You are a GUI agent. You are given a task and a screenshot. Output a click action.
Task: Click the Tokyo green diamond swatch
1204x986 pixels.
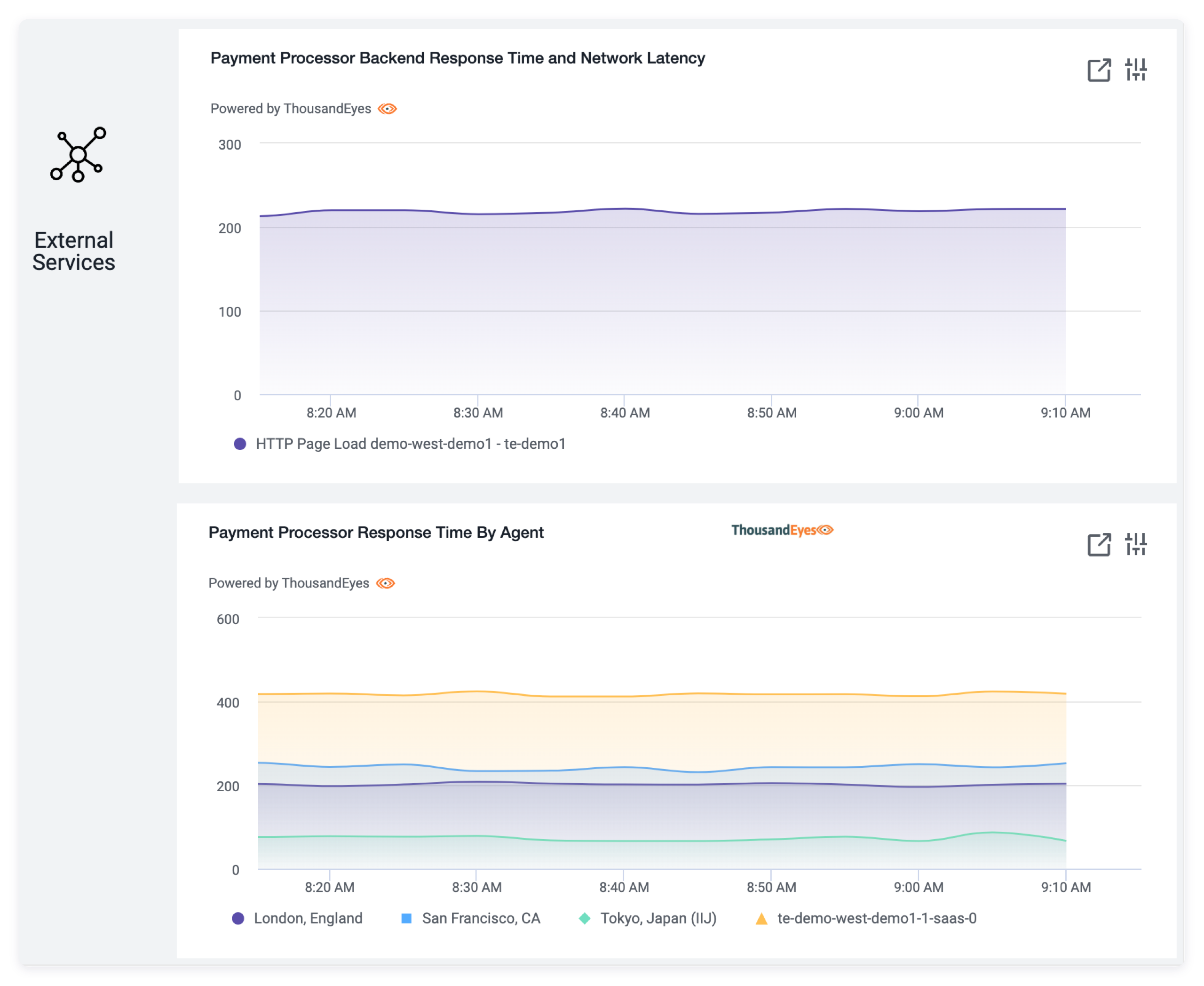pyautogui.click(x=585, y=918)
